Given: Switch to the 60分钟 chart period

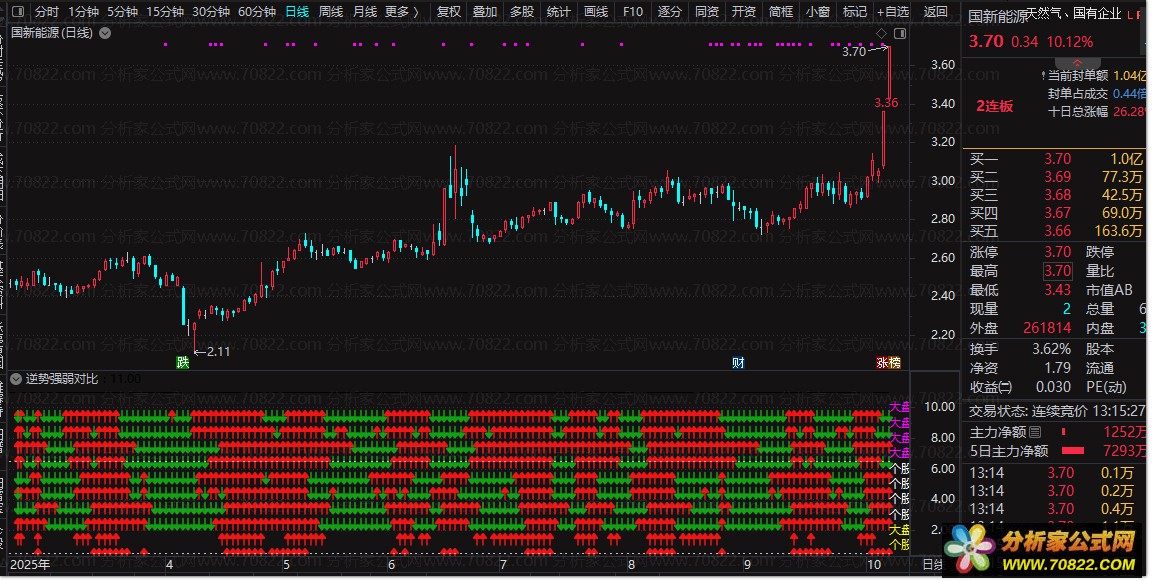Looking at the screenshot, I should pos(257,12).
